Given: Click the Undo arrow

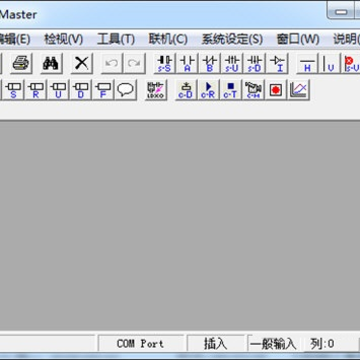Looking at the screenshot, I should pyautogui.click(x=112, y=63).
